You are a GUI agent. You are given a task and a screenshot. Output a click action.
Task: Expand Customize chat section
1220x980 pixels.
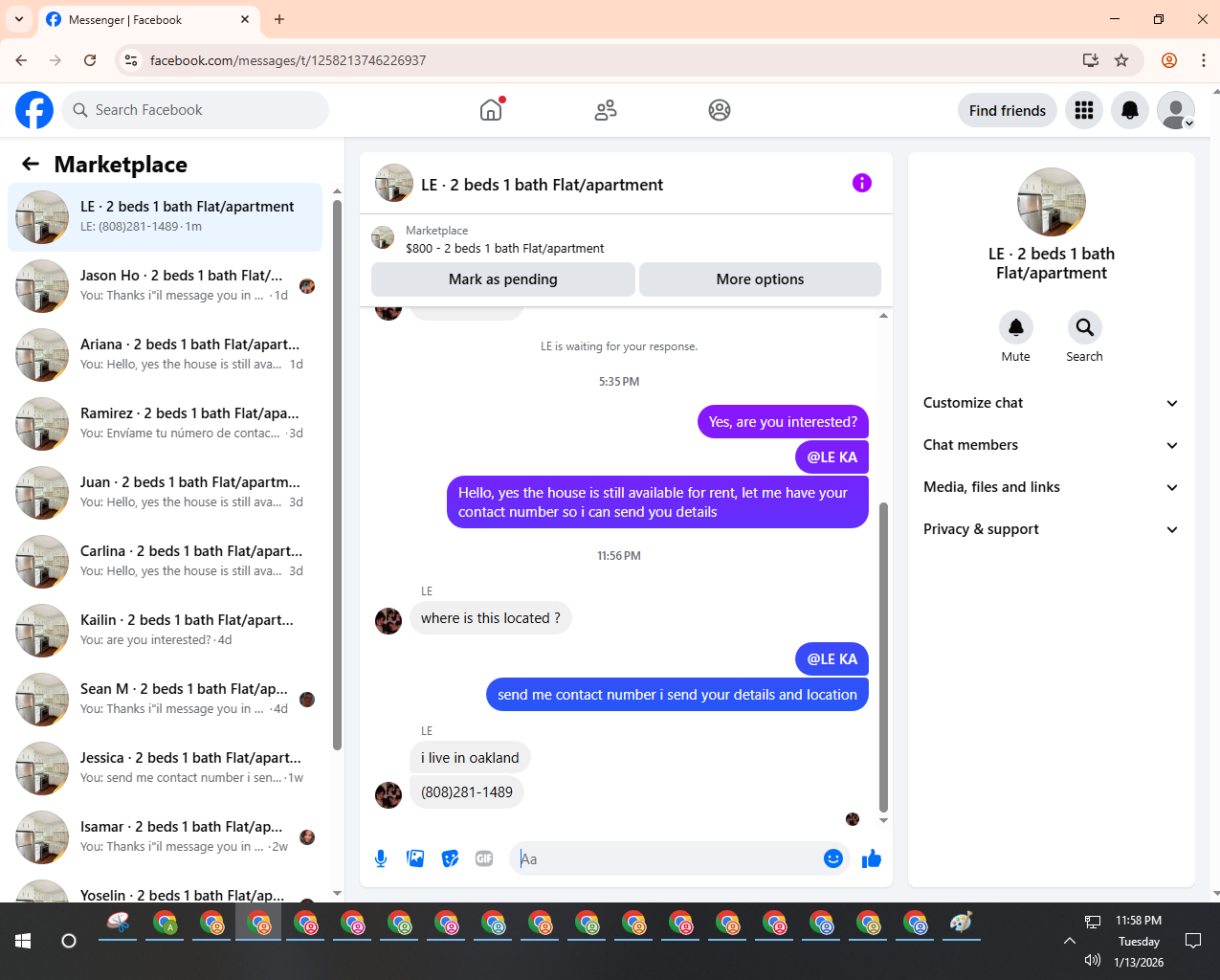coord(1051,403)
